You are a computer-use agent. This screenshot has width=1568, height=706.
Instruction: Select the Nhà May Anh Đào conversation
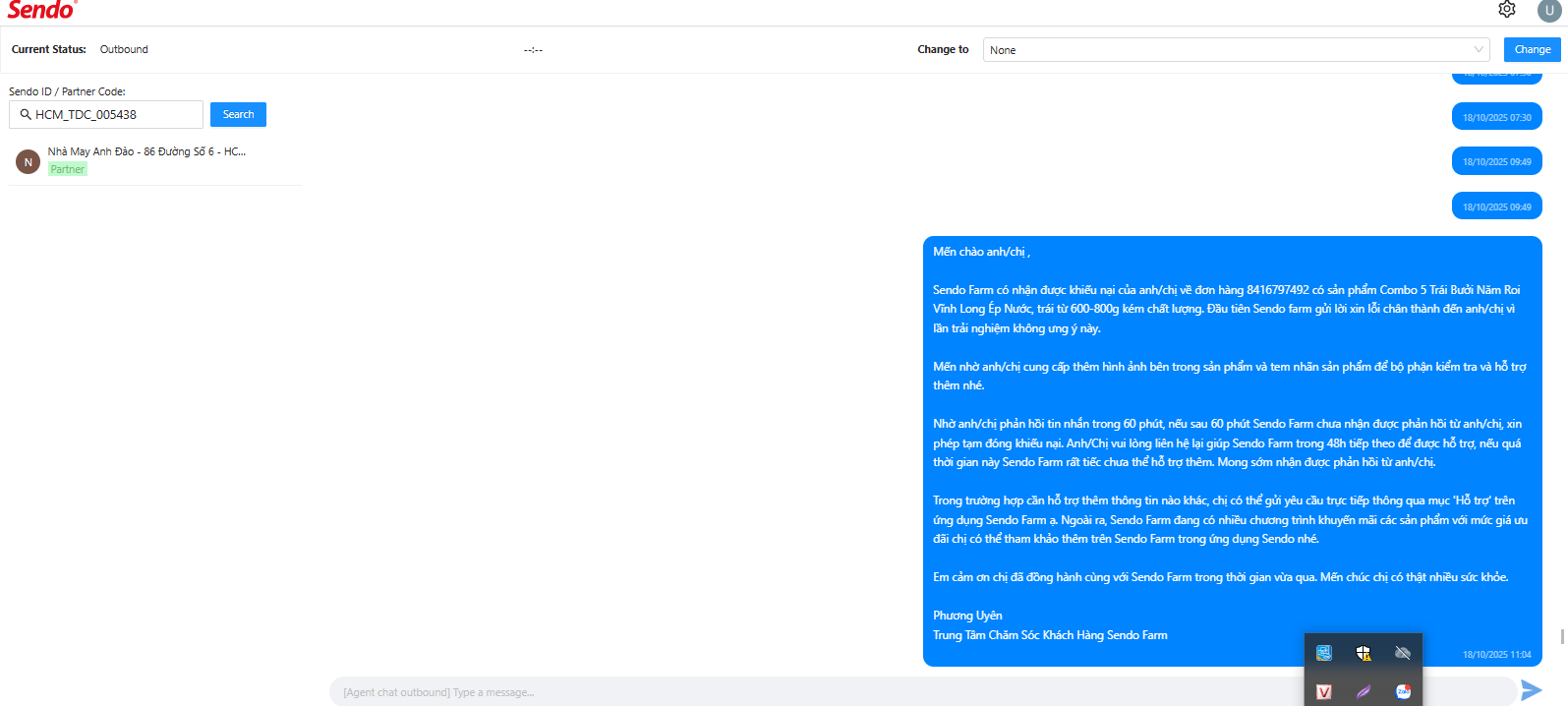(x=155, y=160)
